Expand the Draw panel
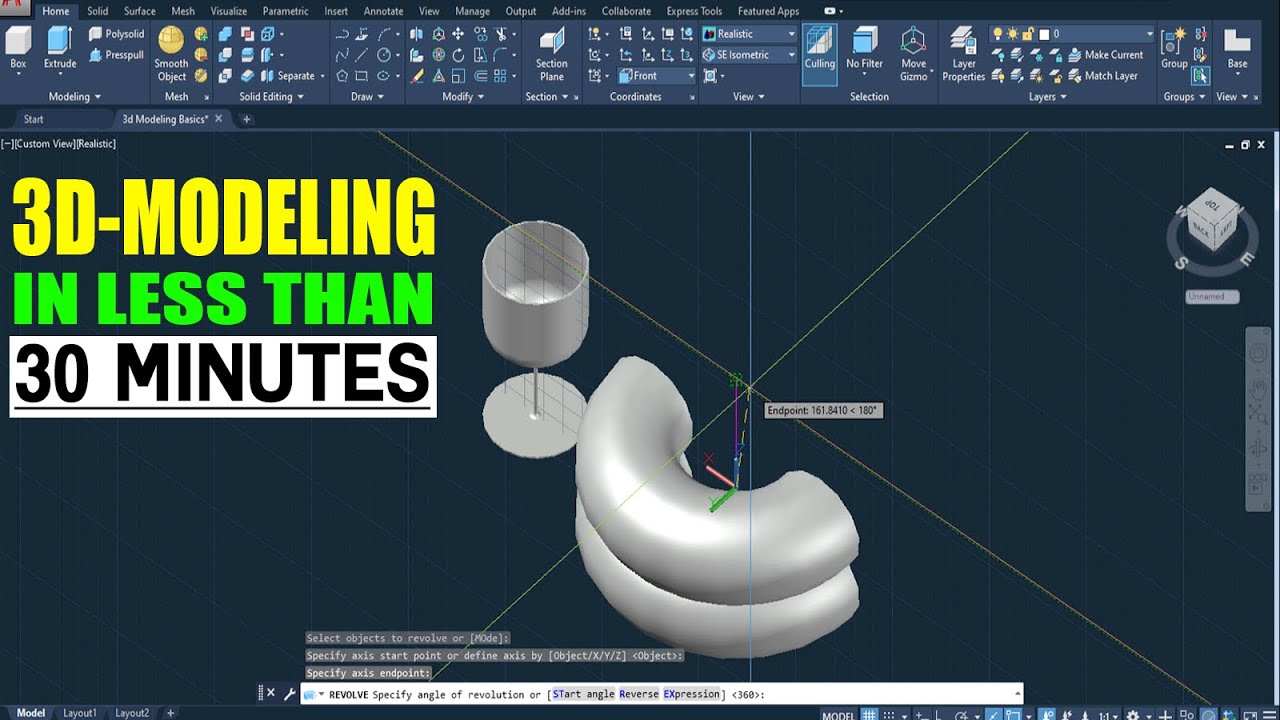1280x720 pixels. tap(366, 97)
